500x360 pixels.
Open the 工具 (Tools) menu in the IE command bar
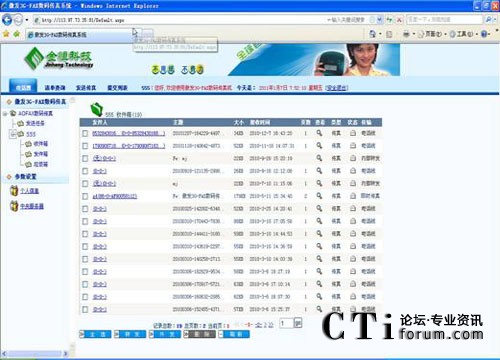(464, 34)
